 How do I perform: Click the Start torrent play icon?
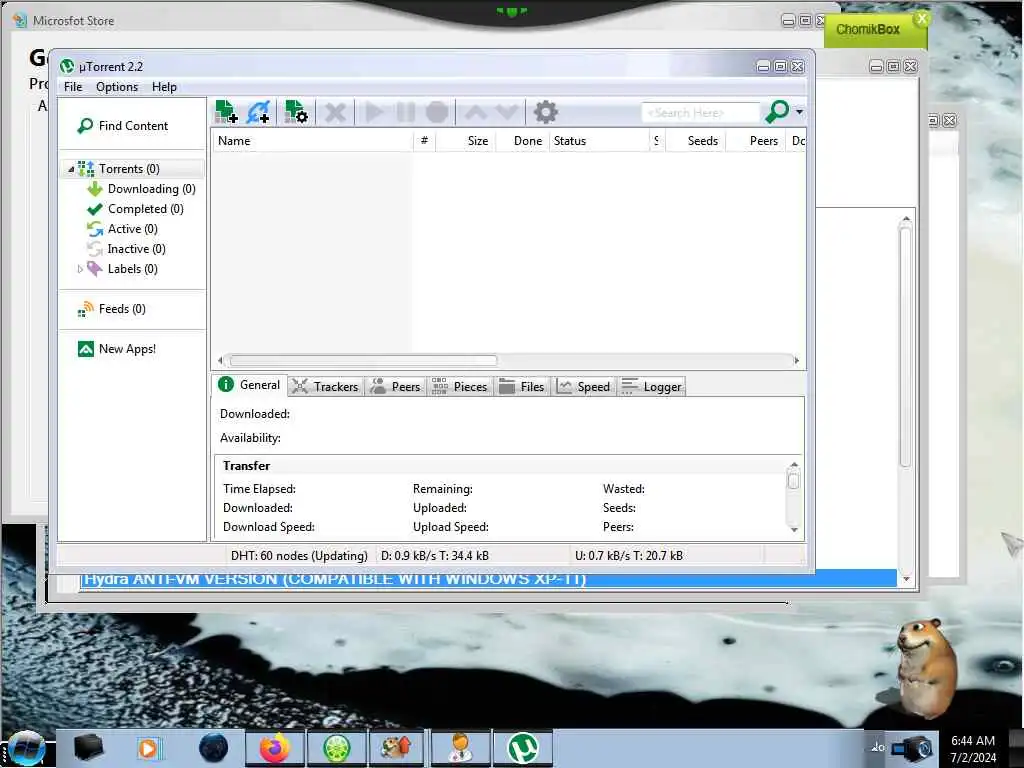coord(374,112)
